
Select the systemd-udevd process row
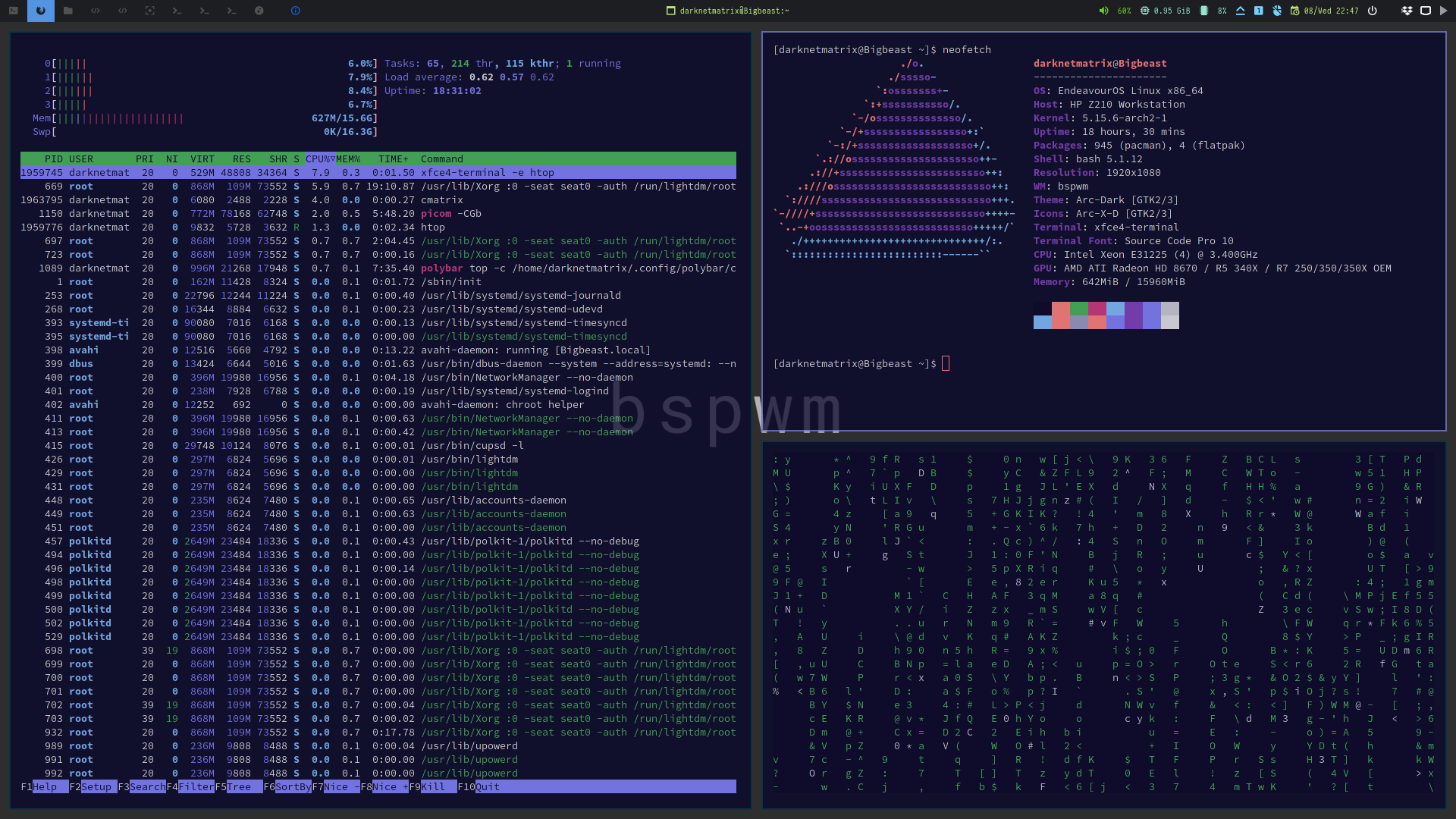378,309
